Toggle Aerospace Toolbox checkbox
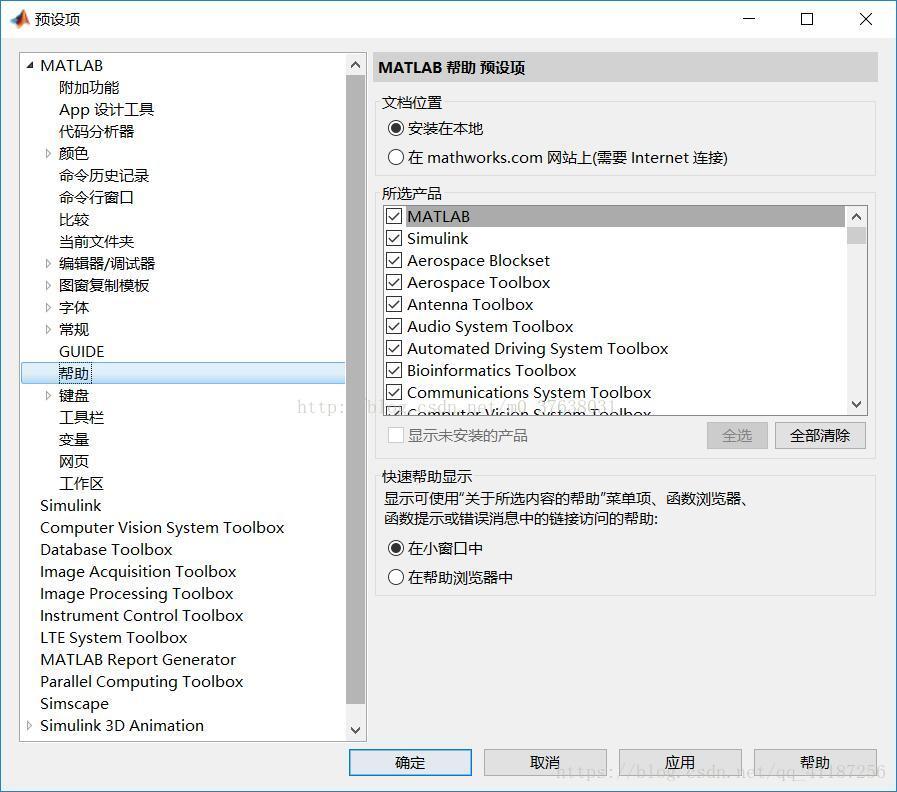The height and width of the screenshot is (792, 897). click(394, 282)
